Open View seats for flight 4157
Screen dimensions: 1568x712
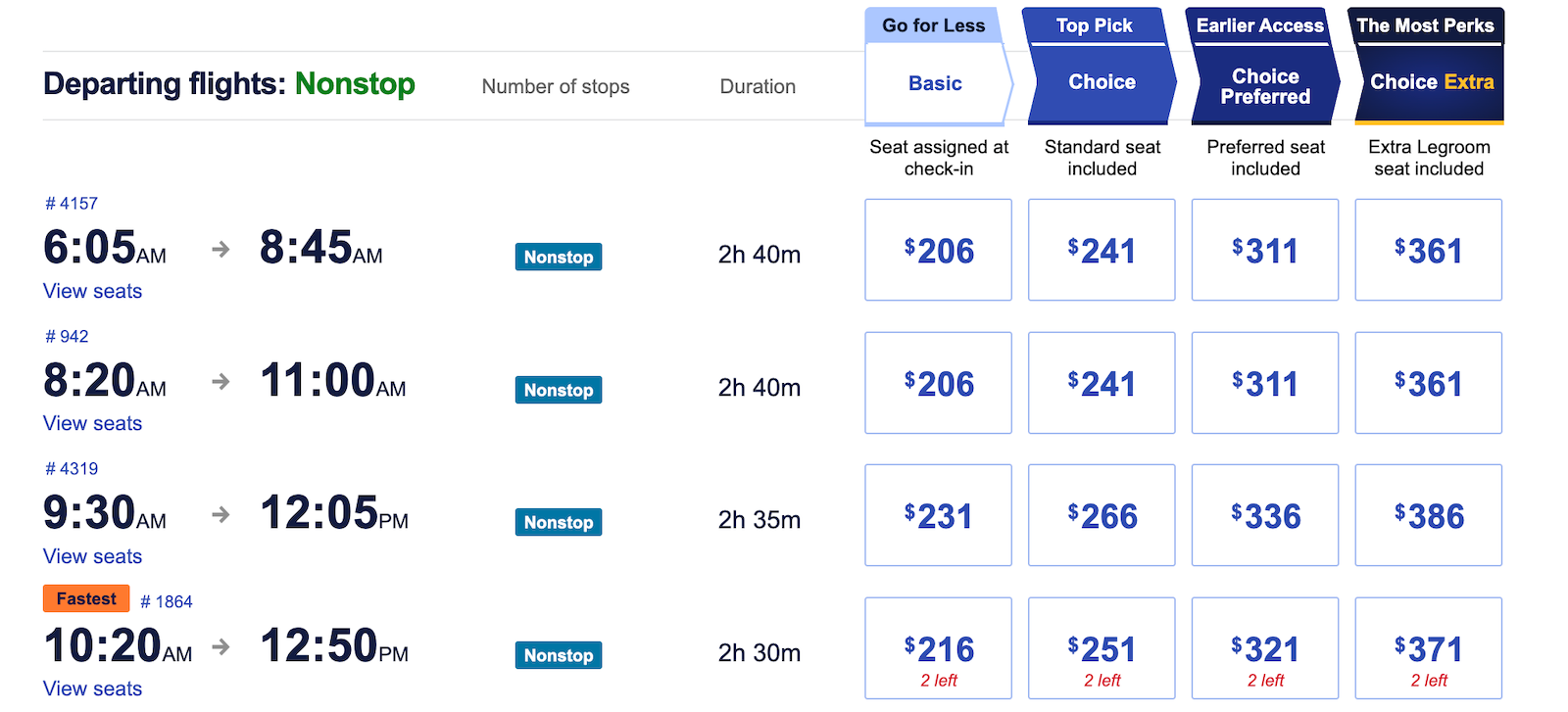(x=91, y=291)
